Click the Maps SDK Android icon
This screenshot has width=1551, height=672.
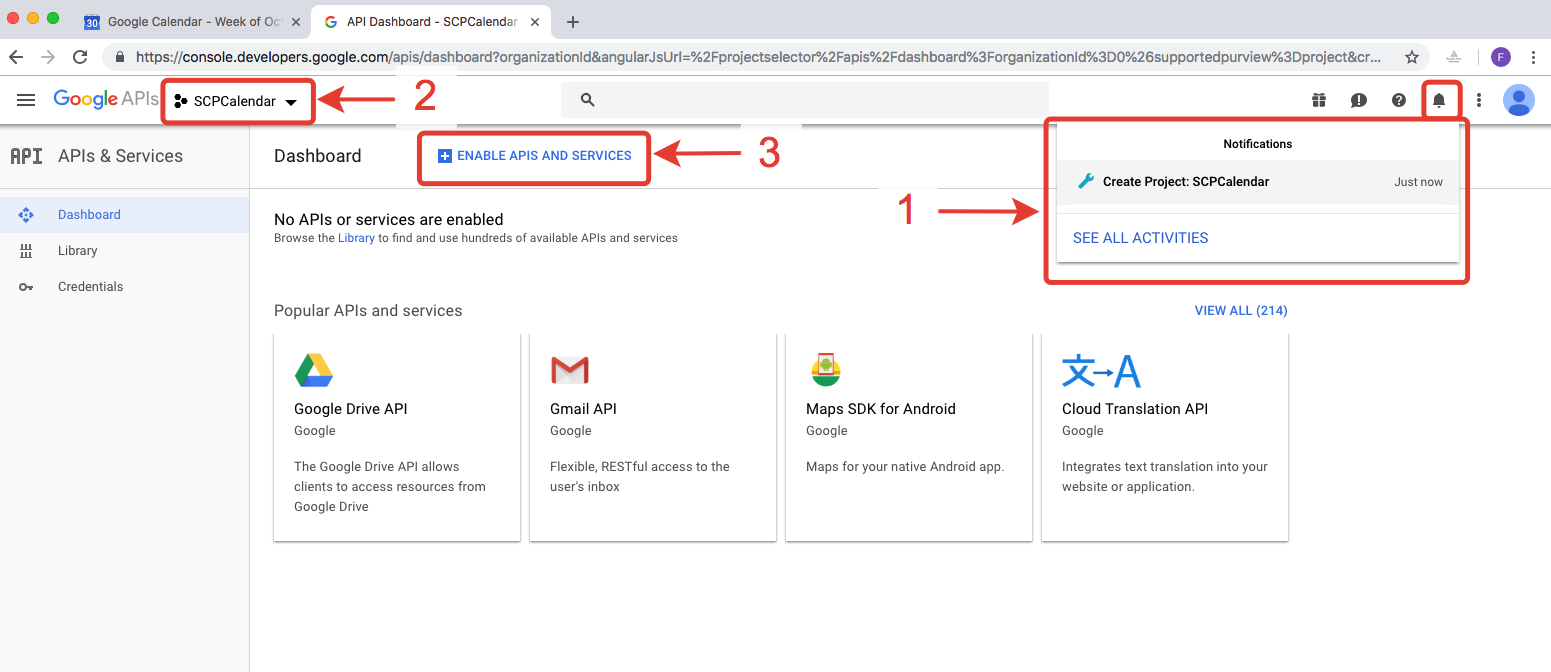[x=826, y=369]
